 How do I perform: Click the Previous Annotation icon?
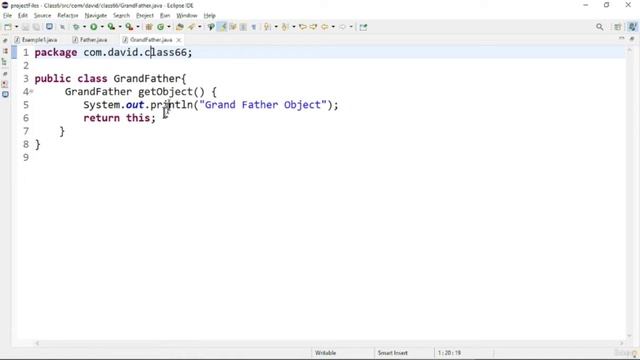(285, 27)
